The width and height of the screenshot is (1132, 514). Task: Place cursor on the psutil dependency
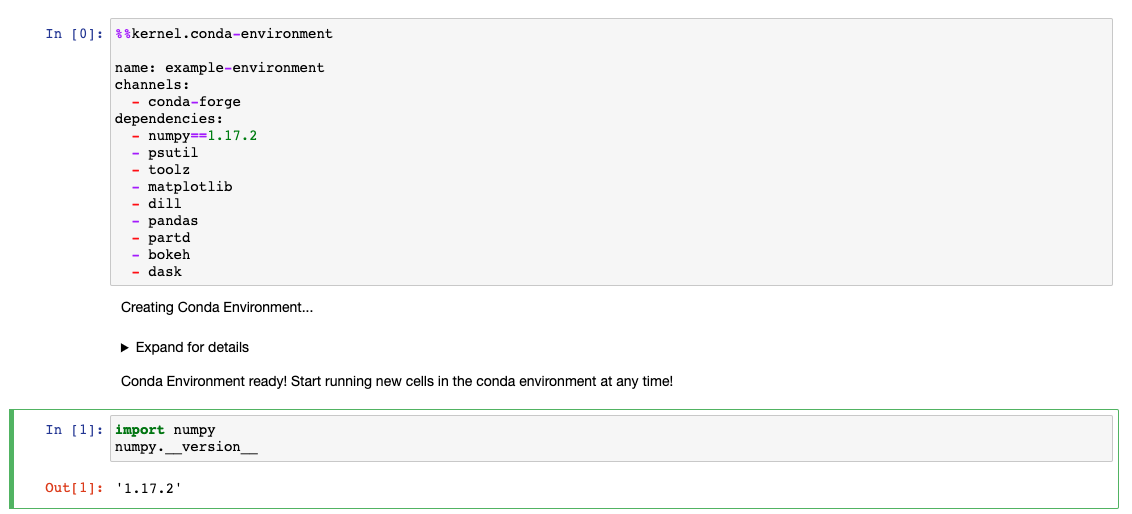click(x=173, y=153)
